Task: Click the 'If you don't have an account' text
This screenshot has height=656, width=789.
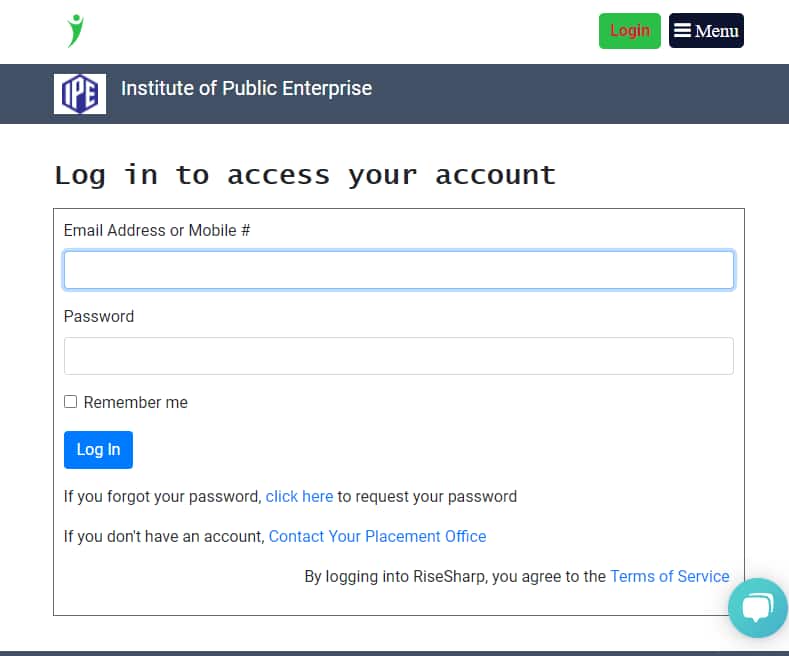Action: [164, 536]
